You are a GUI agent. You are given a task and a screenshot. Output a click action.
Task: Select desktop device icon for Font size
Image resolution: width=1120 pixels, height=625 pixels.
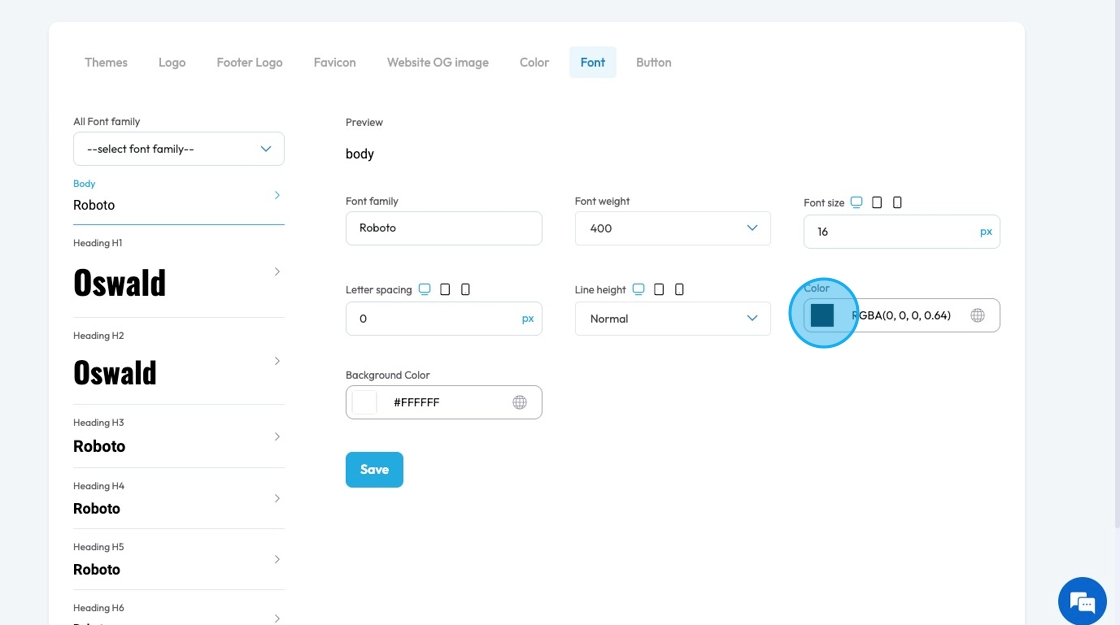[856, 202]
